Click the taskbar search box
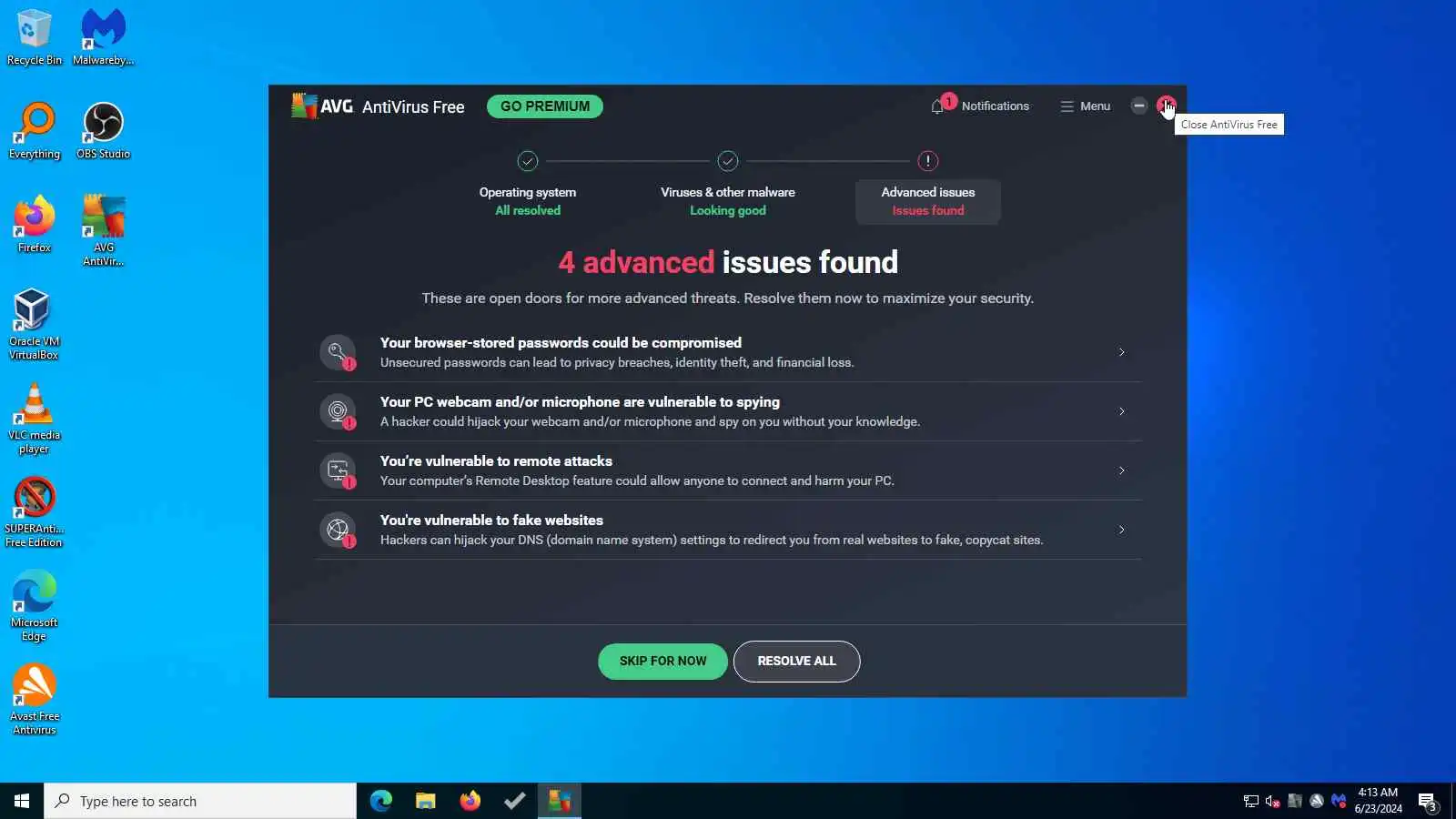The width and height of the screenshot is (1456, 819). 200,801
